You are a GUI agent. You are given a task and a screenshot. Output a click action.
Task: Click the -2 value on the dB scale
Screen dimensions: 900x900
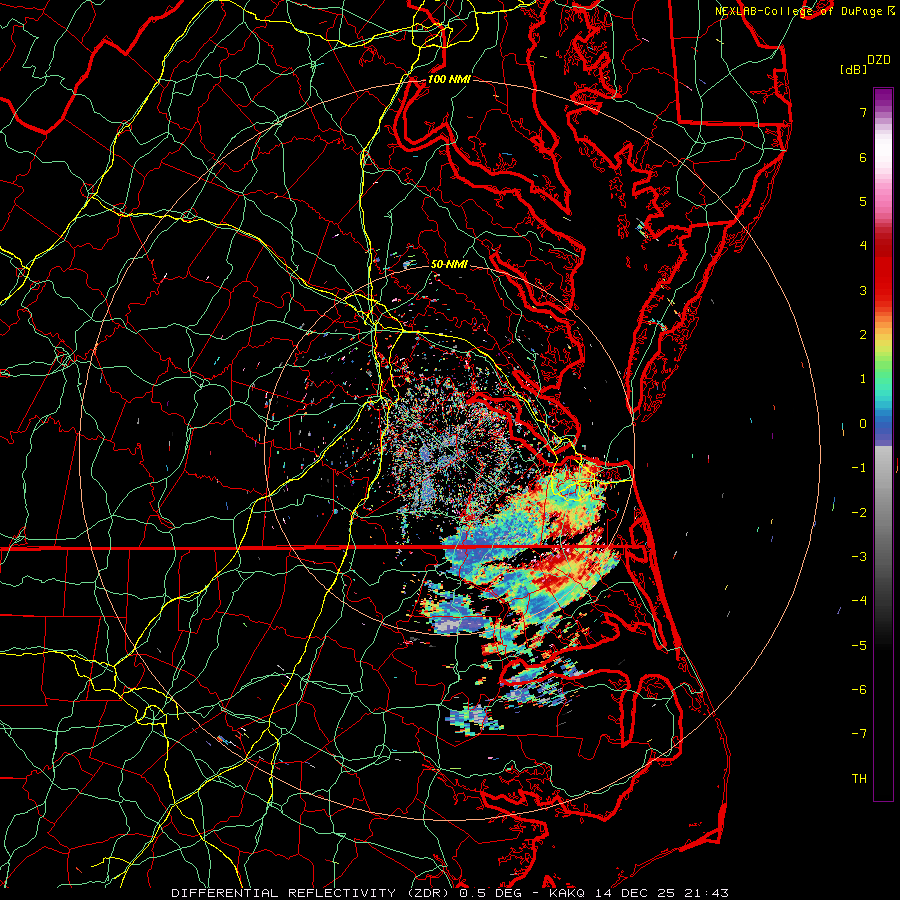[859, 513]
